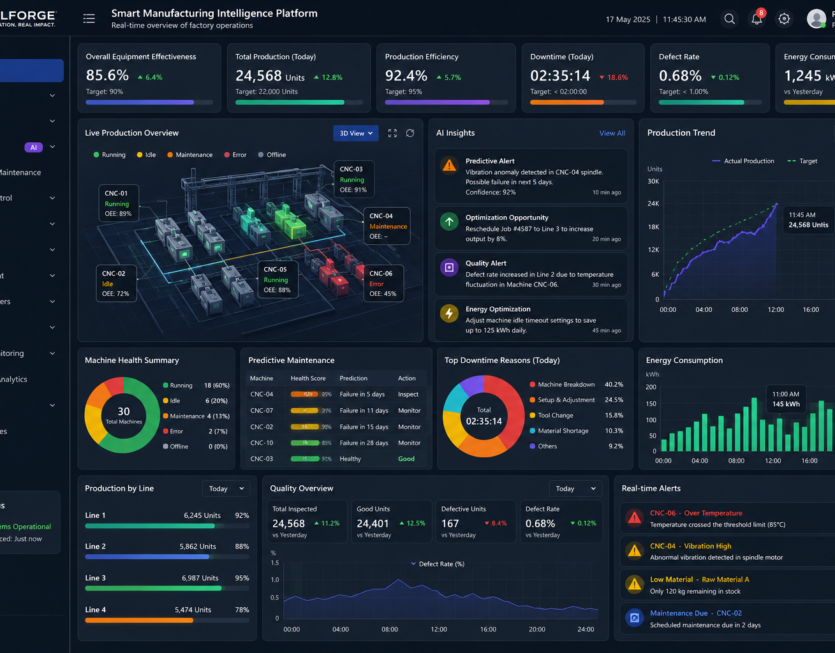Viewport: 835px width, 653px height.
Task: Click View All in AI Insights
Action: click(x=612, y=133)
